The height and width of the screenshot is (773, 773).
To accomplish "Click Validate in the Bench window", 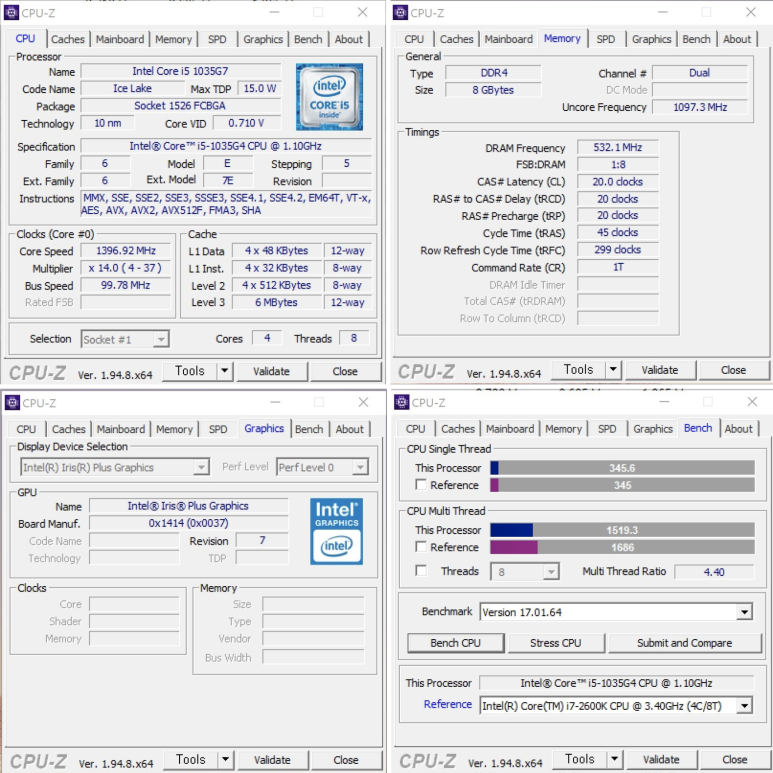I will pos(661,759).
